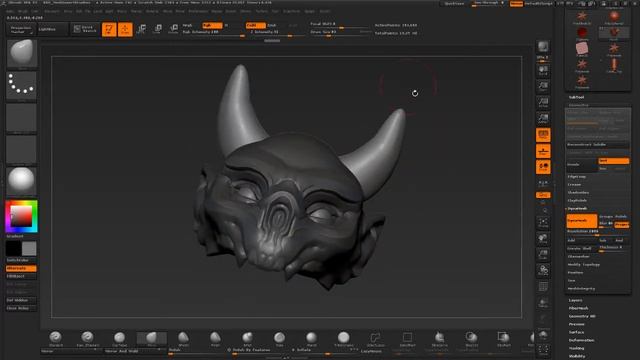The image size is (640, 360).
Task: Expand the Geometry subpalette
Action: coord(579,105)
